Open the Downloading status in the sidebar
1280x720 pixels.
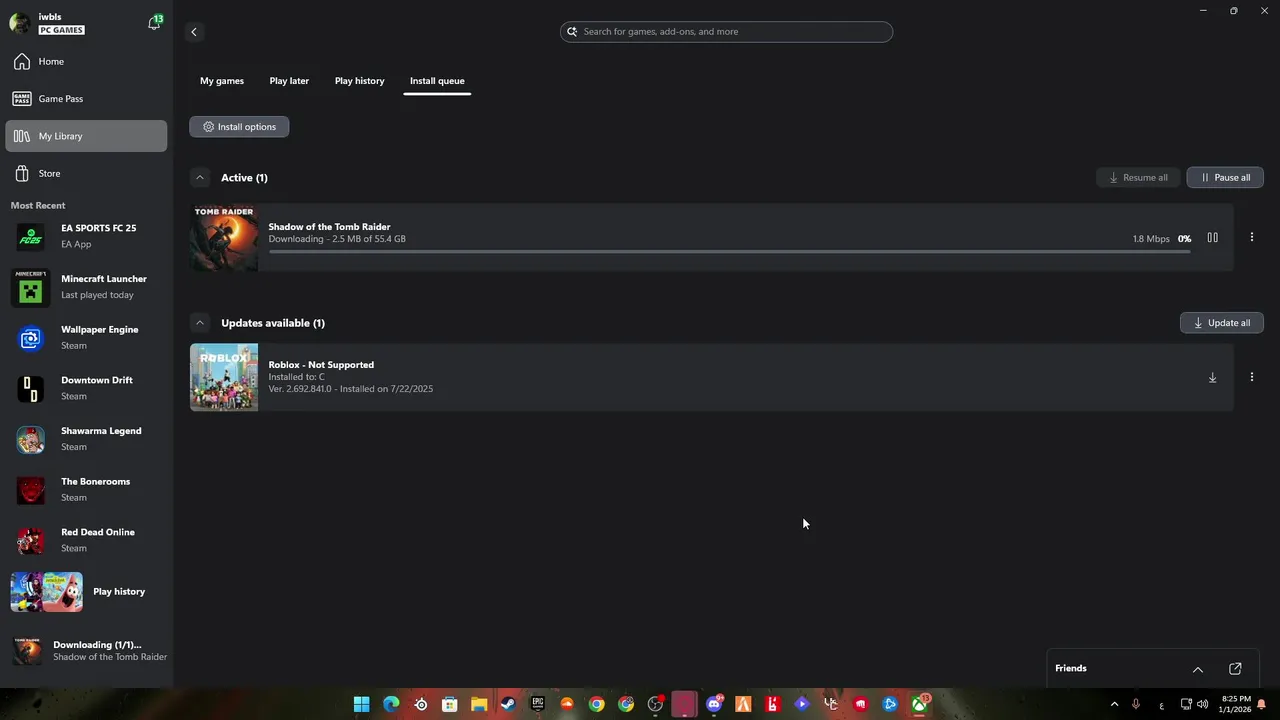tap(86, 651)
